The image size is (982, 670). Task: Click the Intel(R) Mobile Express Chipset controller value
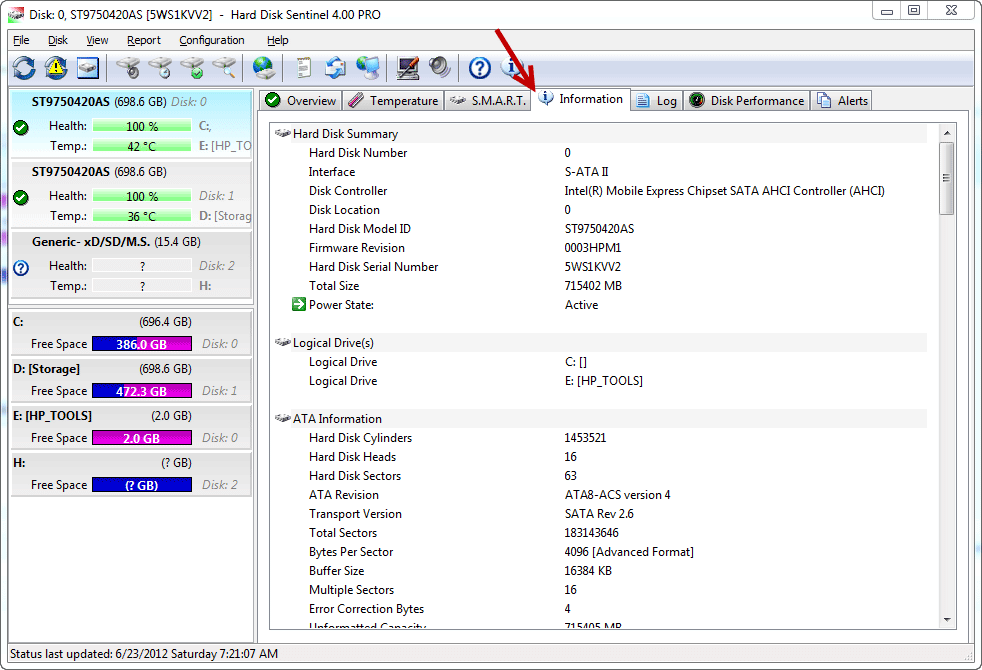(725, 191)
